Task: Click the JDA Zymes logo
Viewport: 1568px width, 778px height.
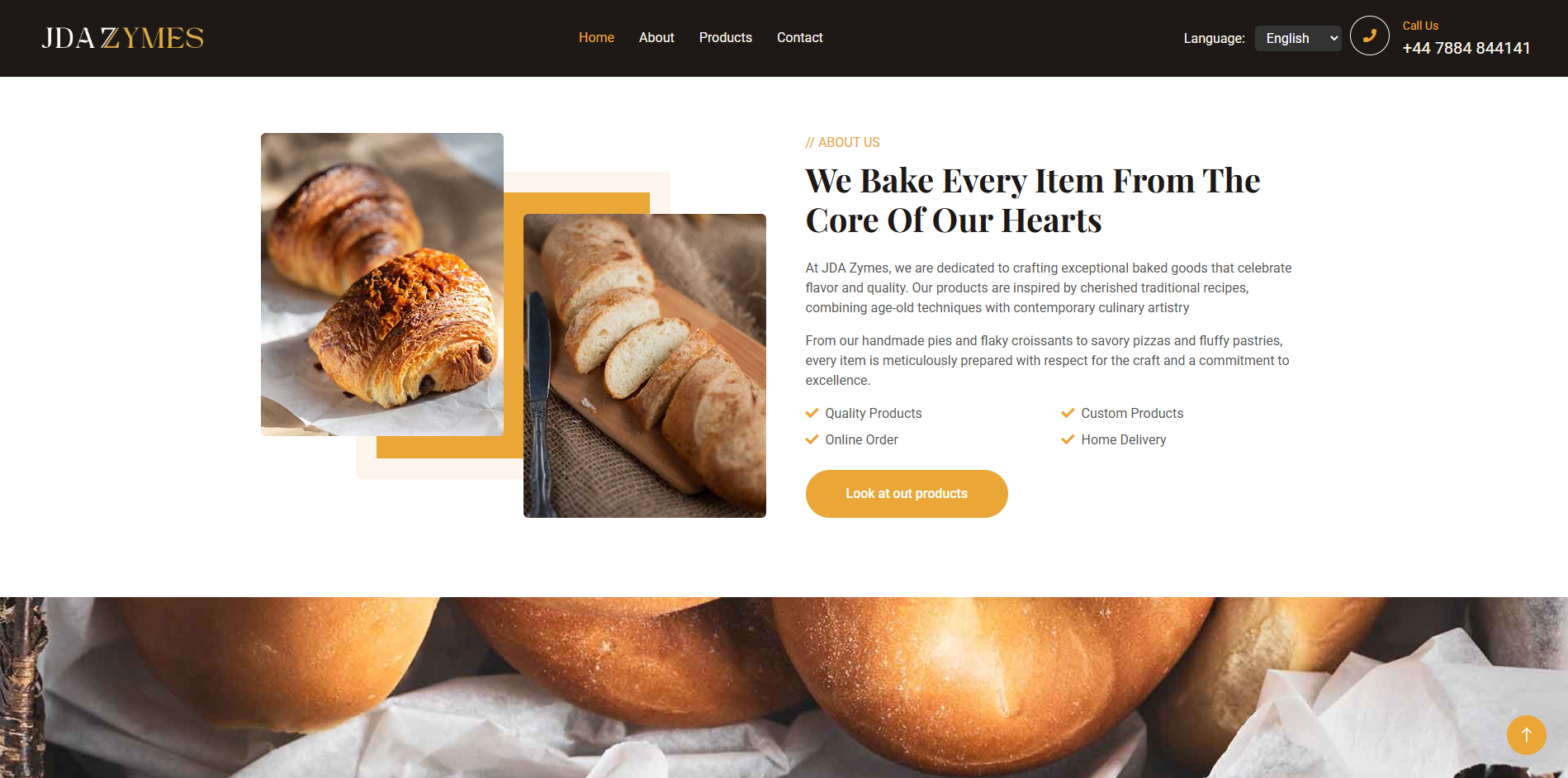Action: pyautogui.click(x=122, y=38)
